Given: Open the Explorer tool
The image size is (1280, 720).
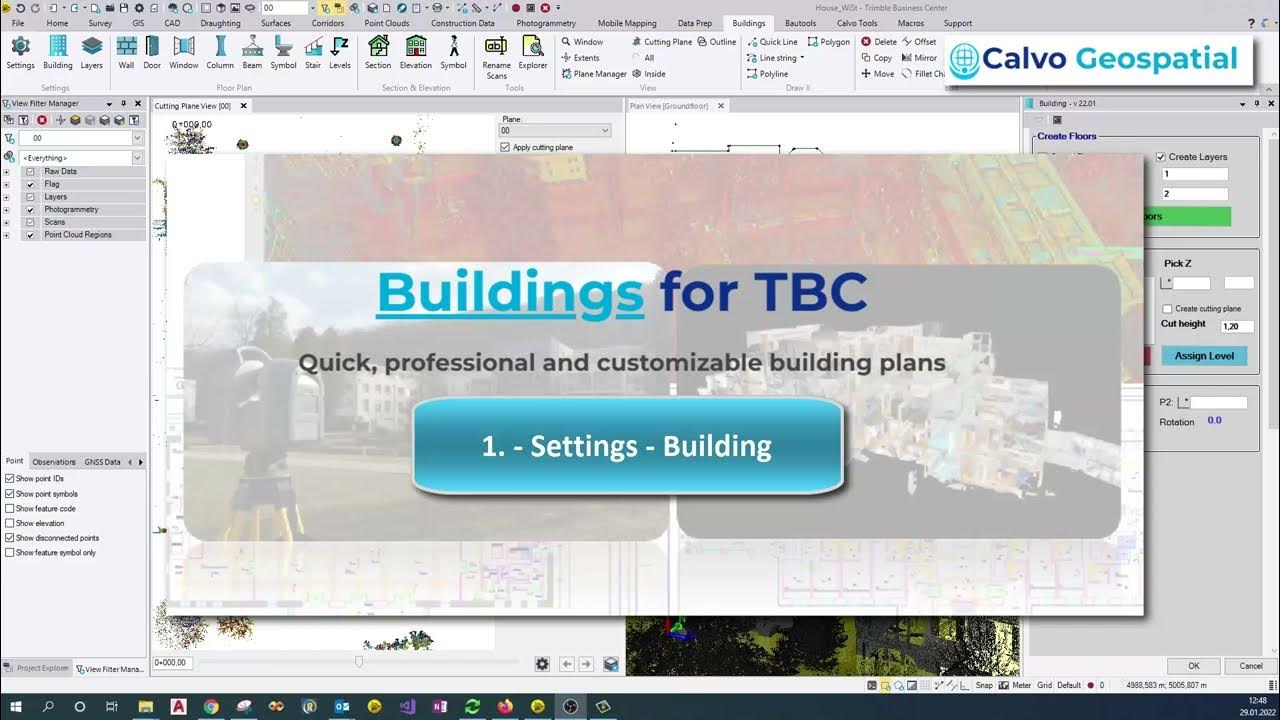Looking at the screenshot, I should (x=533, y=53).
